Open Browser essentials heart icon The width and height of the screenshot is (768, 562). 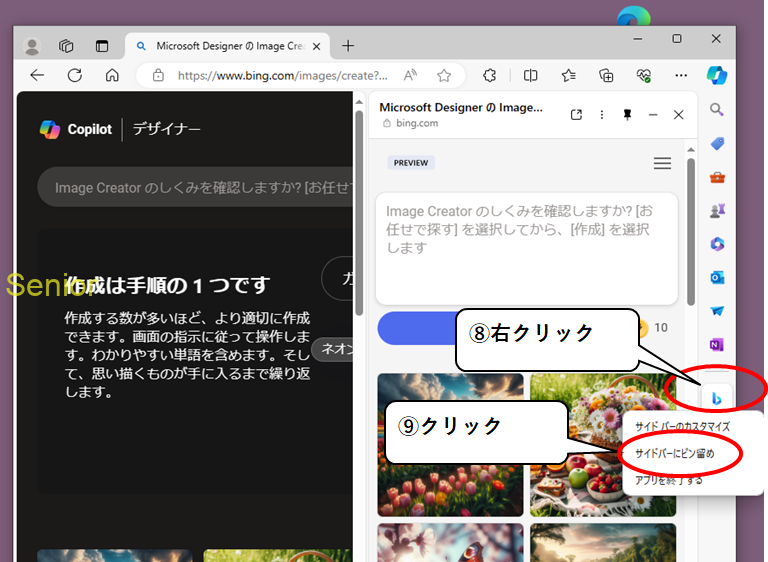644,75
